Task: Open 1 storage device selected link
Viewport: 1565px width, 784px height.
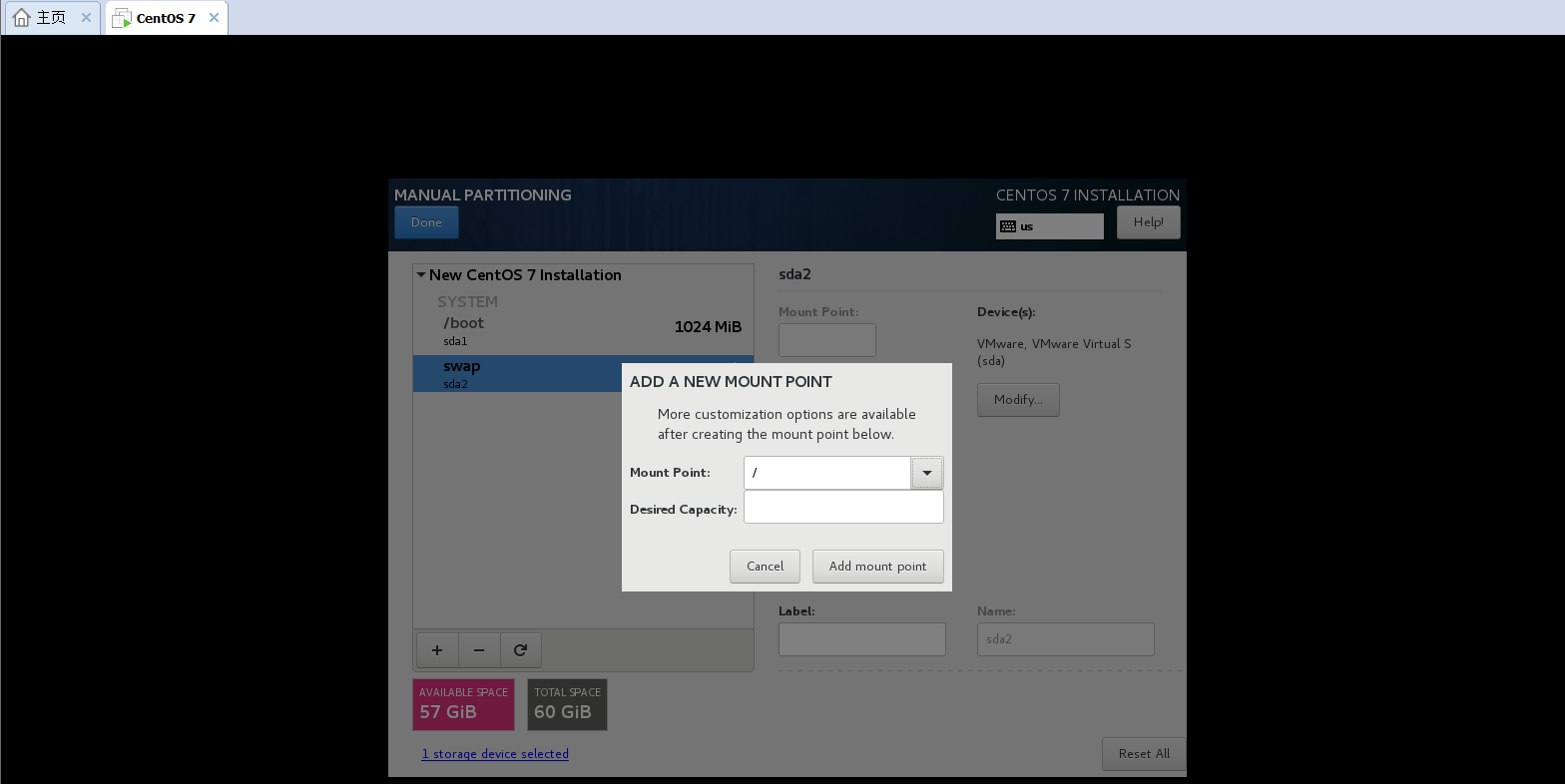Action: (x=495, y=754)
